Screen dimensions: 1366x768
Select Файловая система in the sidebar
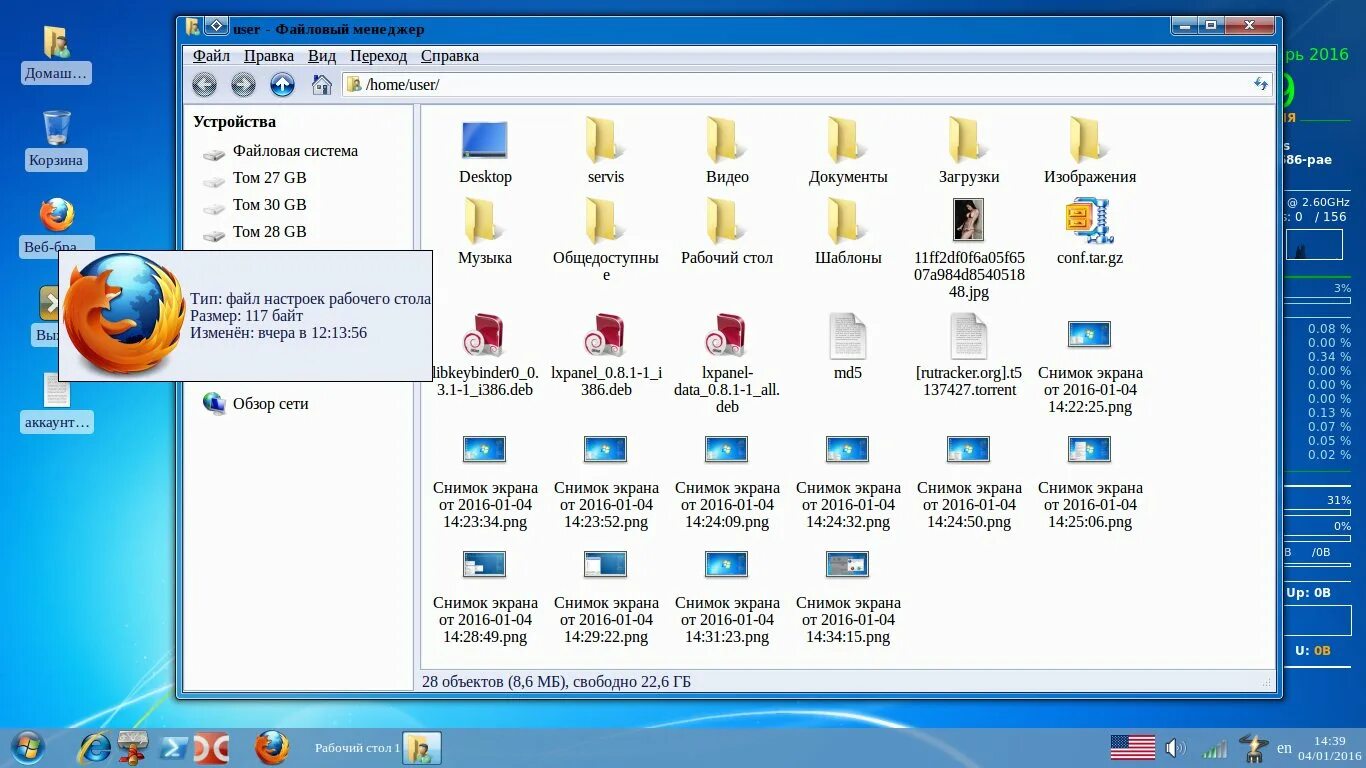click(x=280, y=151)
